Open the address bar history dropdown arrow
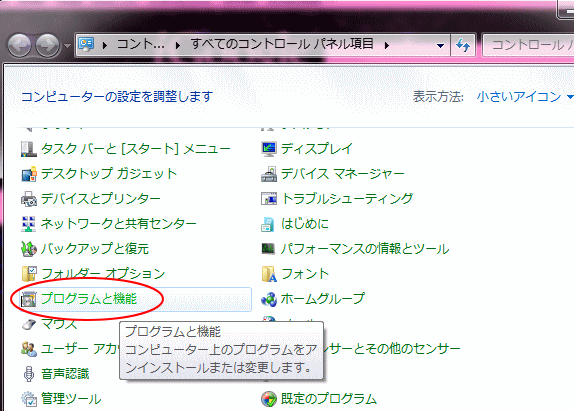 [x=440, y=46]
